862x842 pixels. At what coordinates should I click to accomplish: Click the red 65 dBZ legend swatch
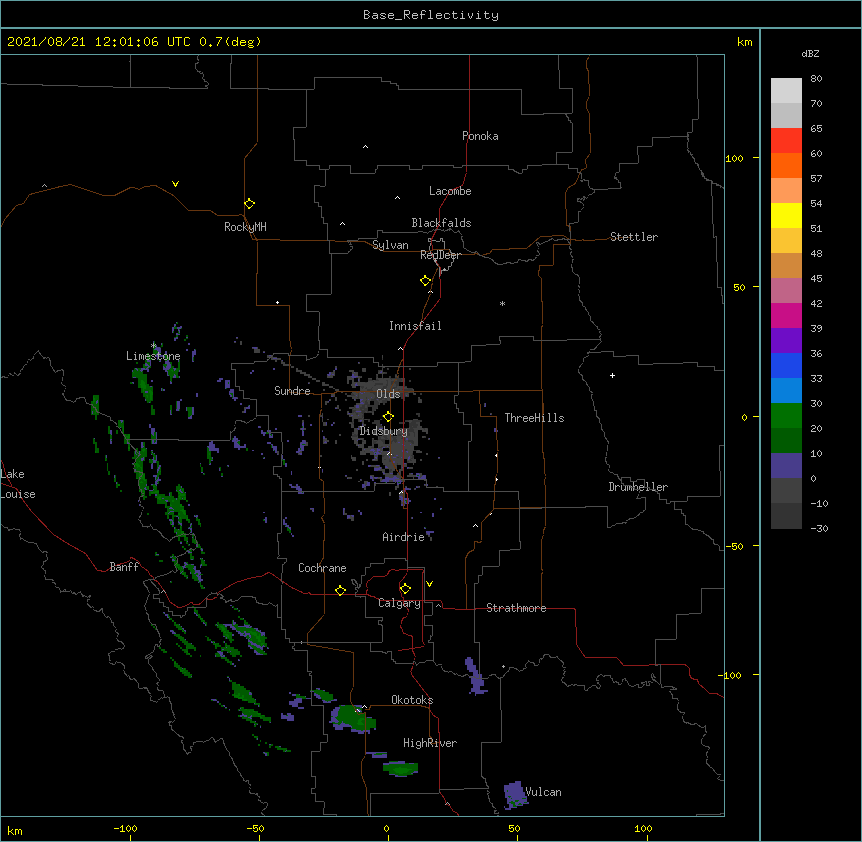[x=786, y=140]
